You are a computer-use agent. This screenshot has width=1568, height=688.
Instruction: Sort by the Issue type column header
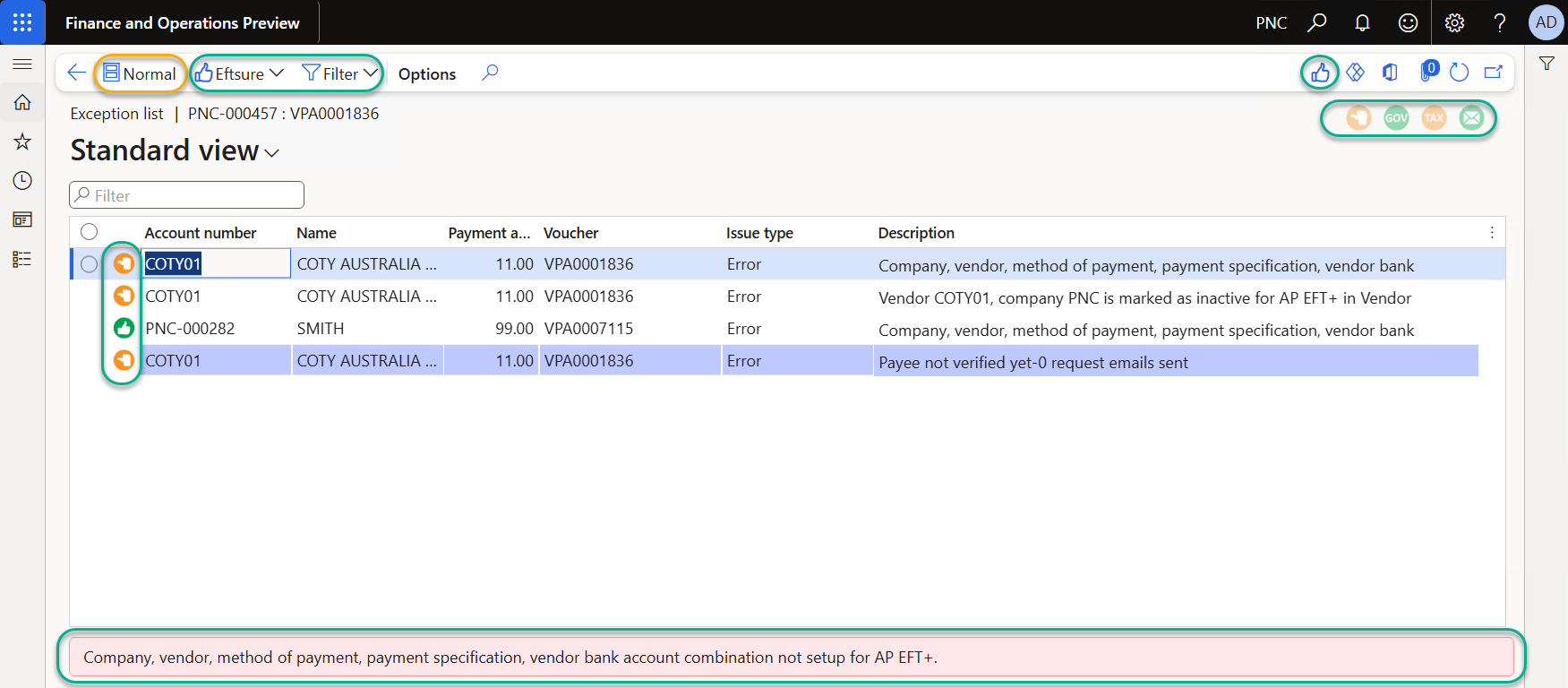[758, 233]
